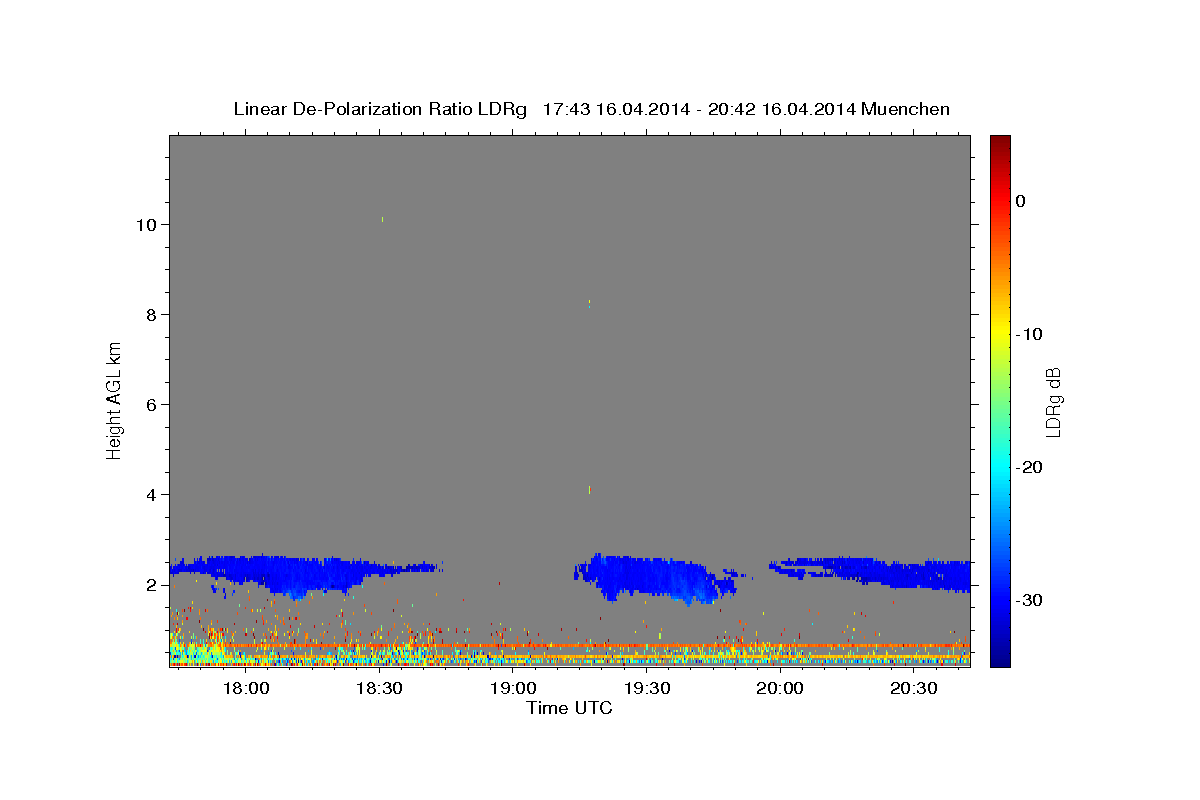Click the dark red top of the colorbar
The height and width of the screenshot is (800, 1200).
[1000, 142]
